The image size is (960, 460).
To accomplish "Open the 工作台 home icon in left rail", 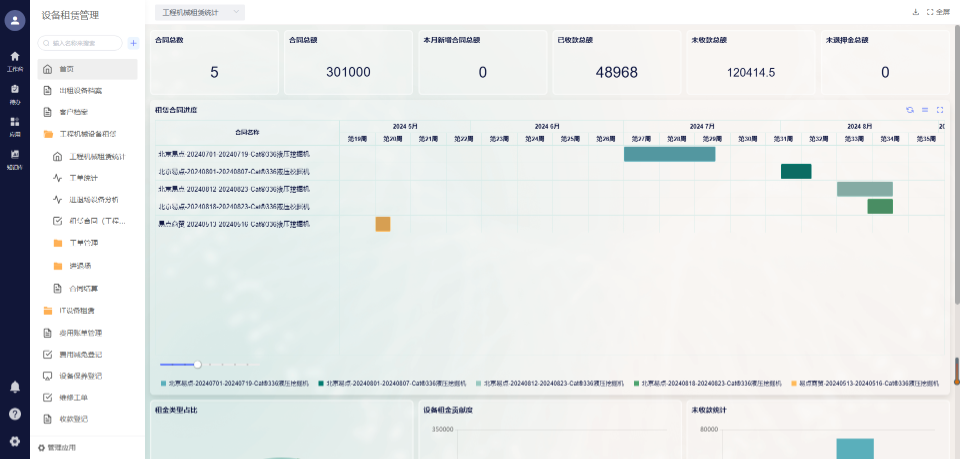I will tap(15, 60).
